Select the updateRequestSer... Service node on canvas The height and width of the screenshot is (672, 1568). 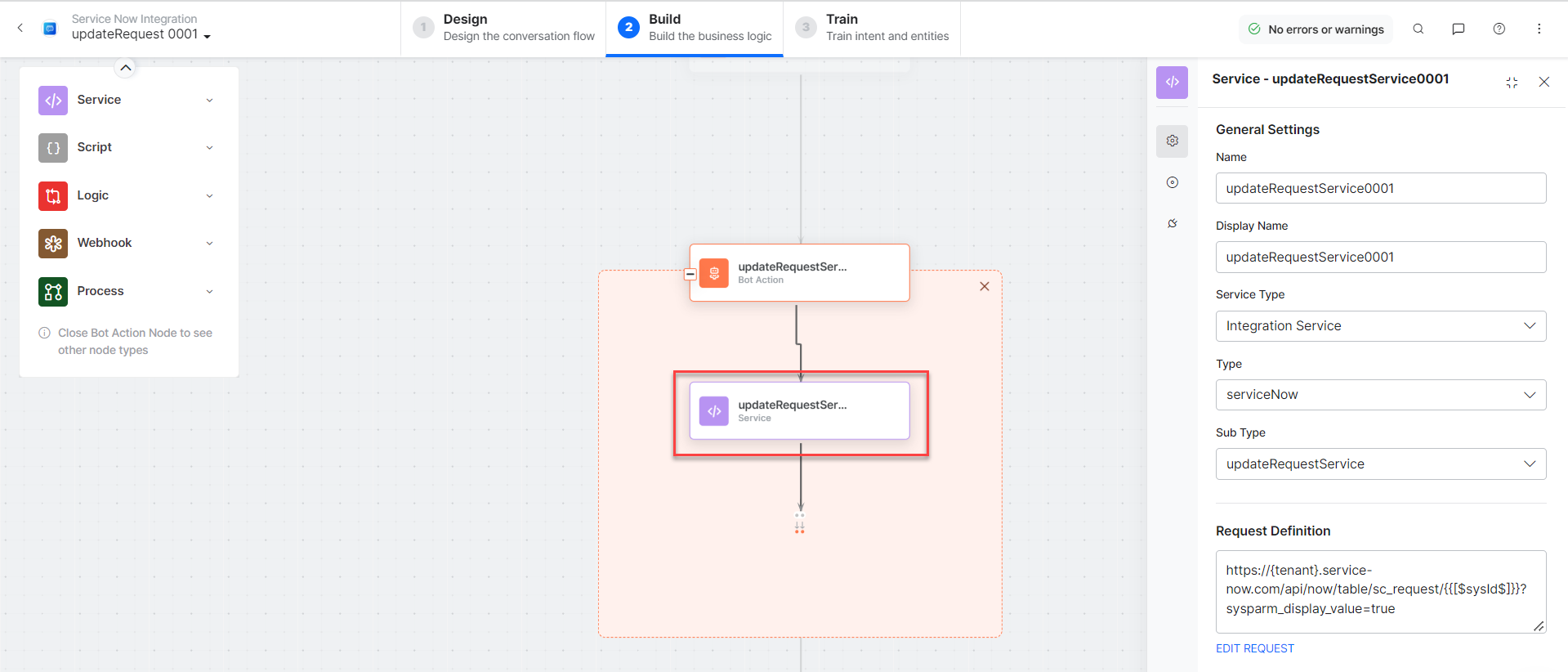click(x=799, y=411)
